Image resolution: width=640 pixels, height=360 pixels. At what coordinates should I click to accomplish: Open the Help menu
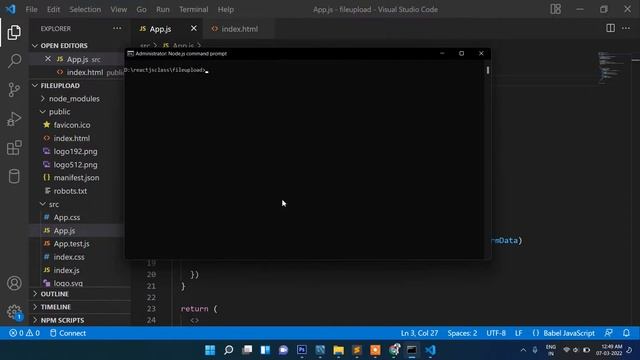coord(225,9)
